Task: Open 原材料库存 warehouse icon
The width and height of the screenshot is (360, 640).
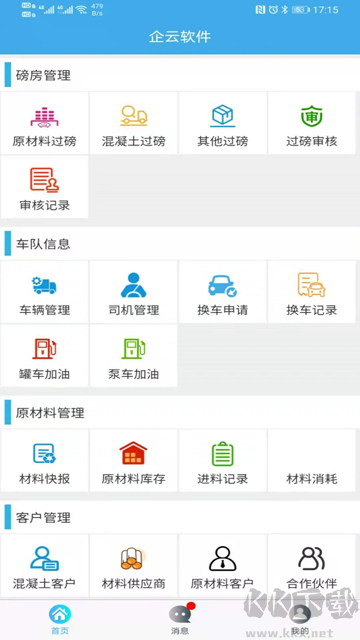Action: (133, 453)
